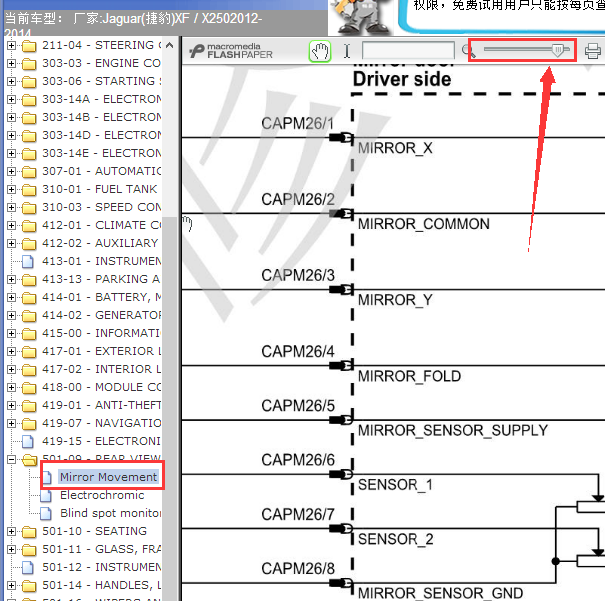
Task: Click the MIRROR_COMMON label in diagram
Action: [x=424, y=224]
